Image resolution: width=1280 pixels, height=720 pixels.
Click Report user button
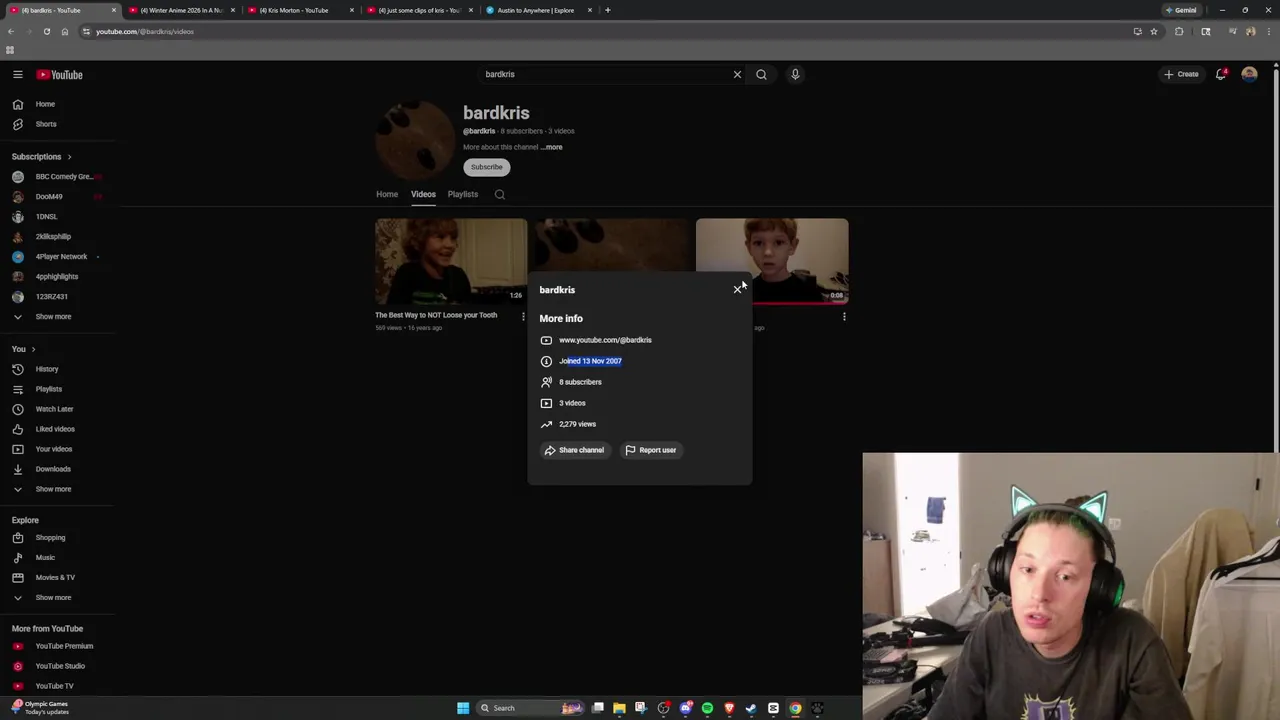[x=651, y=450]
